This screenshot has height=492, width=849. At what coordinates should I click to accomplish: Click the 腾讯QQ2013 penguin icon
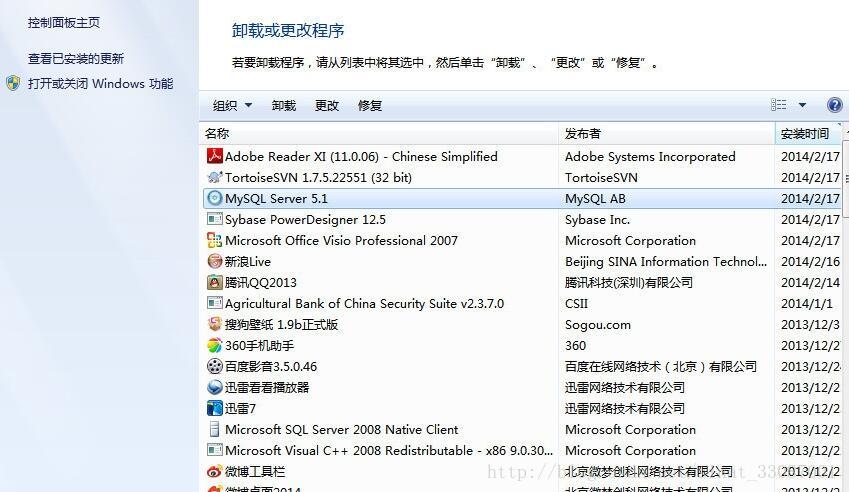click(x=214, y=282)
